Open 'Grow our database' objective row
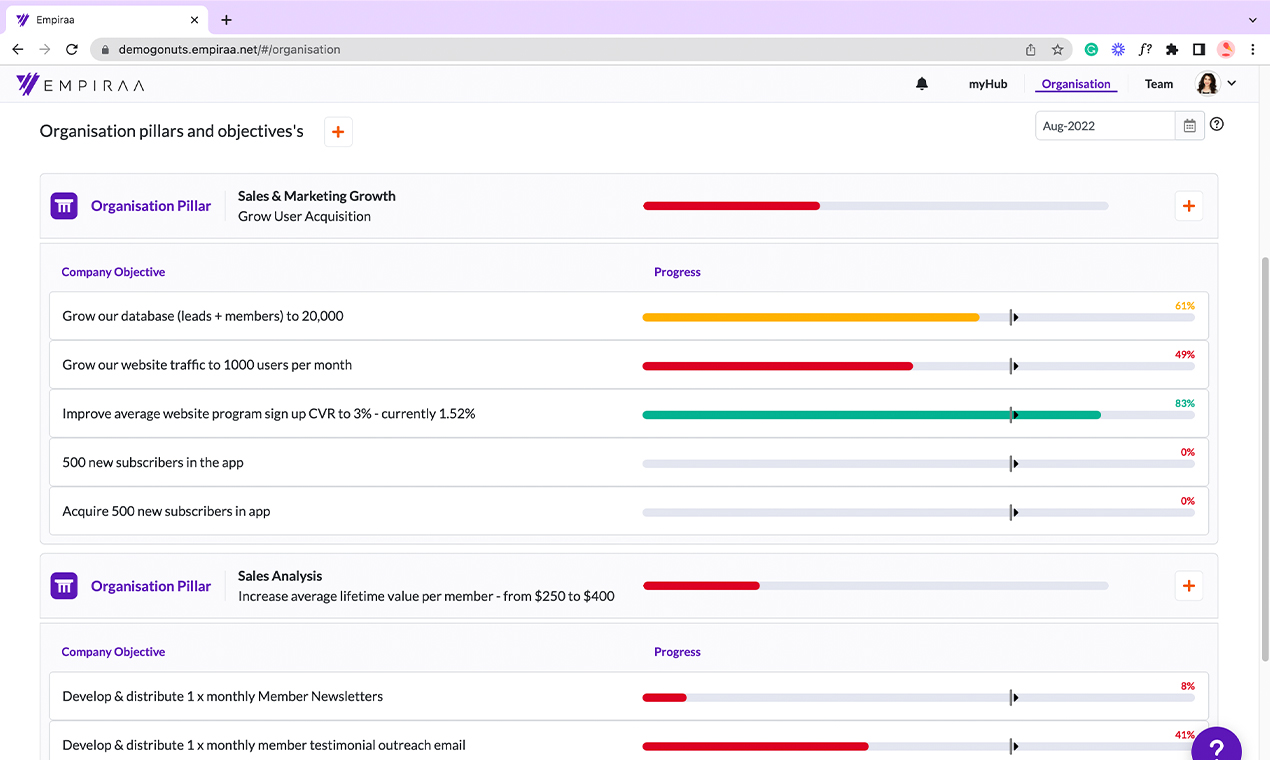 coord(203,316)
